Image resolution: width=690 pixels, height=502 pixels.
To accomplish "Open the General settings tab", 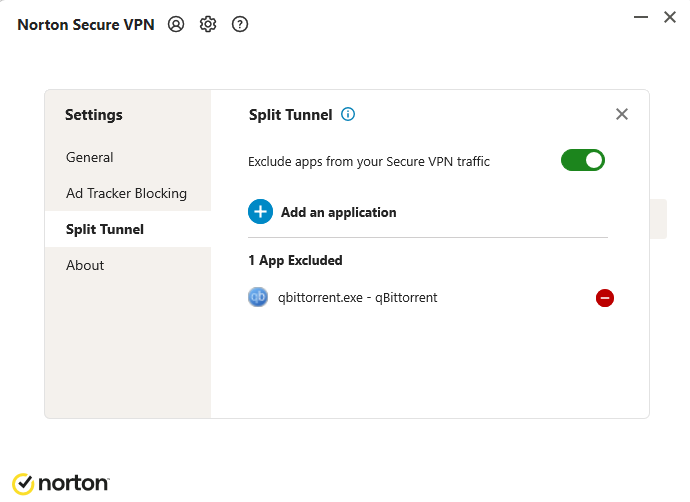I will pos(90,157).
